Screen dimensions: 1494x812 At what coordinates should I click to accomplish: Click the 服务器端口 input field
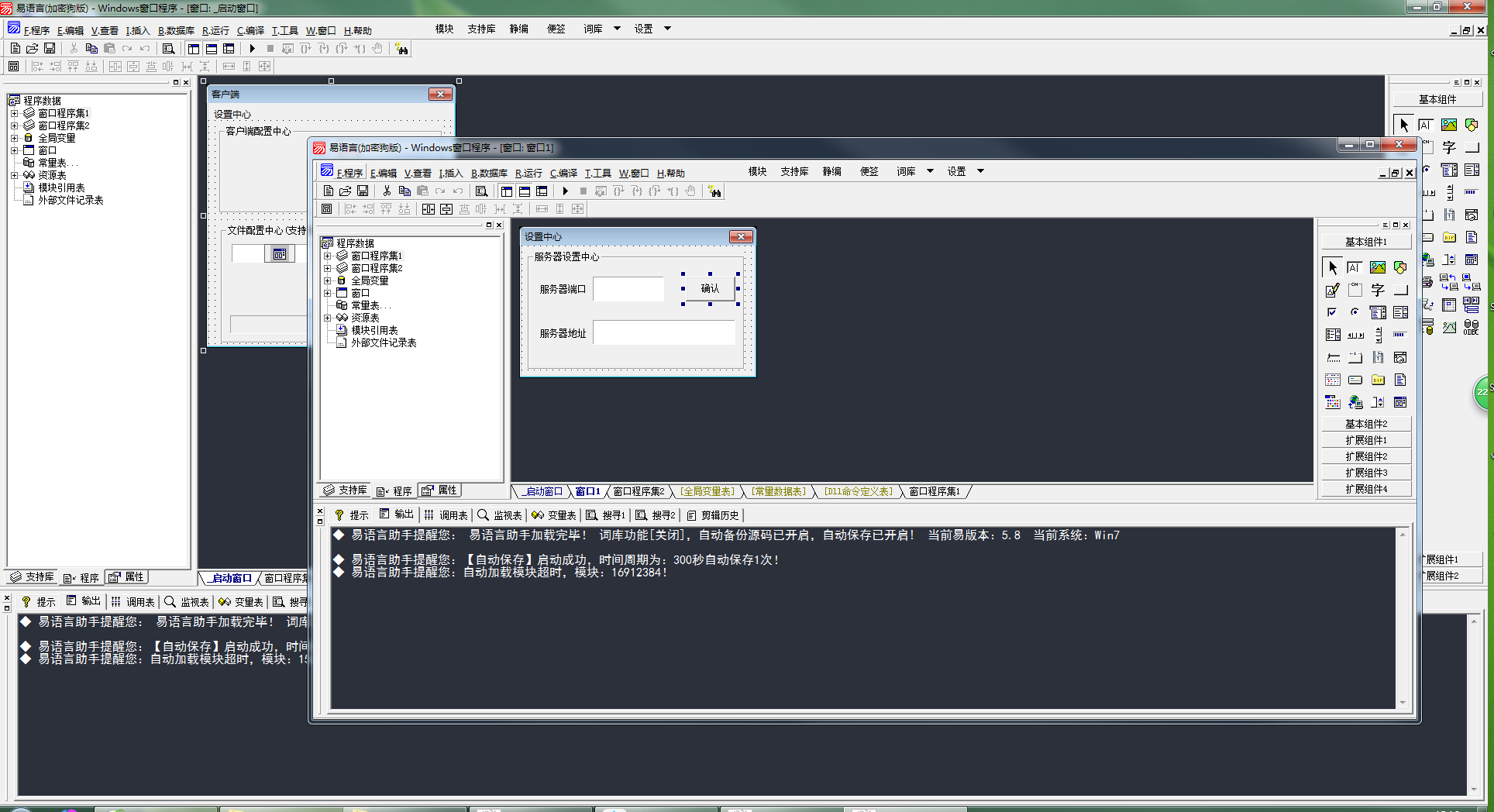pos(628,289)
